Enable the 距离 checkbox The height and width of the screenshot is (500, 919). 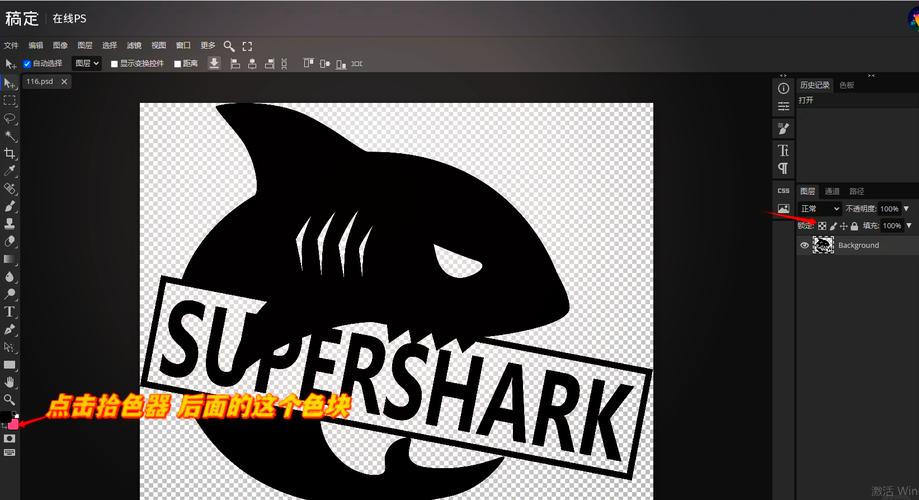coord(177,64)
